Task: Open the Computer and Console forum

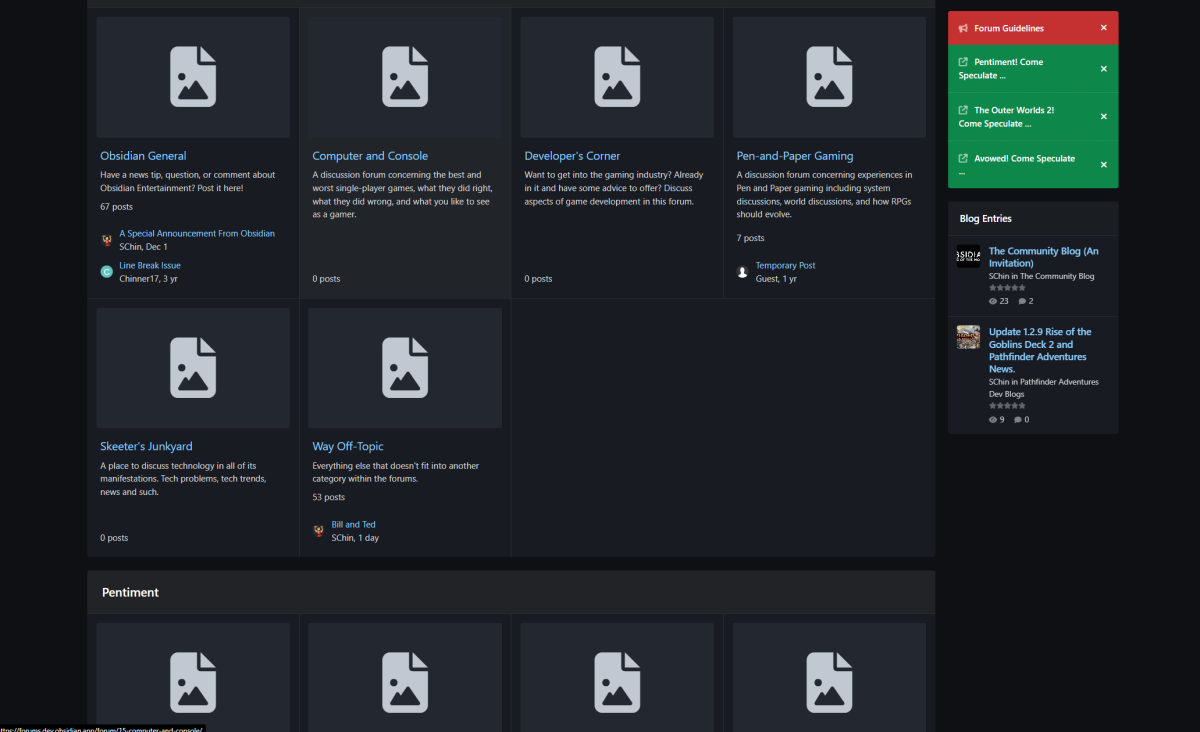Action: tap(370, 156)
